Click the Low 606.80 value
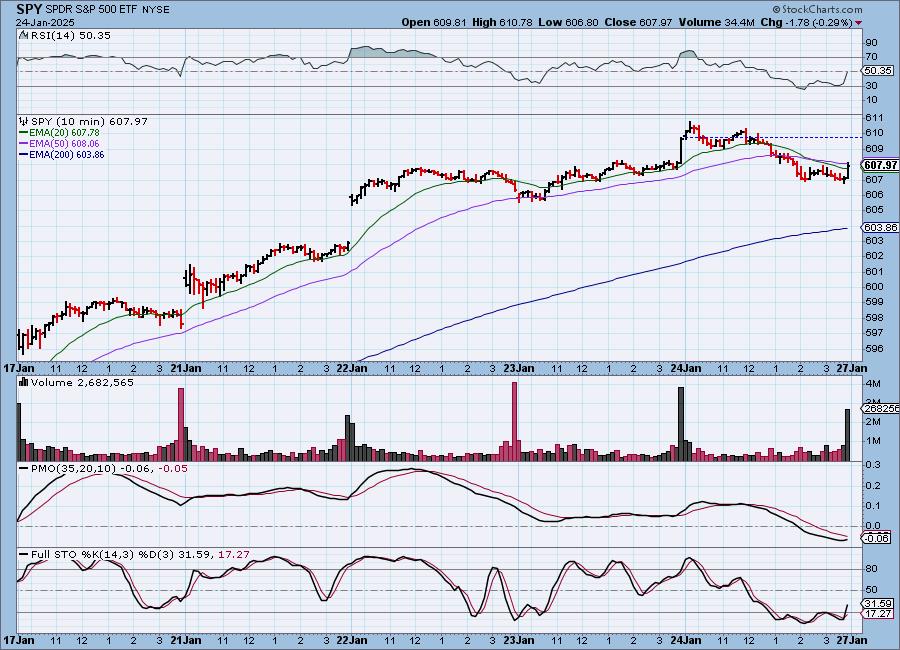The width and height of the screenshot is (900, 650). click(x=568, y=22)
